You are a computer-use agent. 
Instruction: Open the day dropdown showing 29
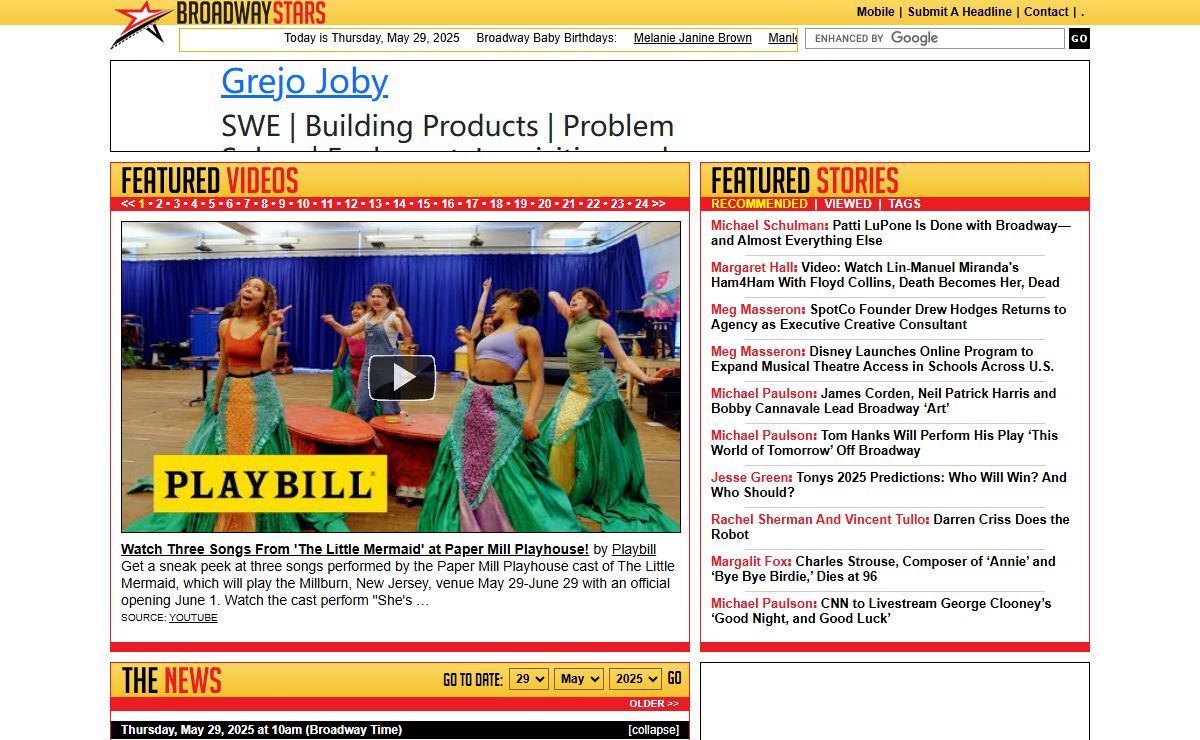(529, 679)
